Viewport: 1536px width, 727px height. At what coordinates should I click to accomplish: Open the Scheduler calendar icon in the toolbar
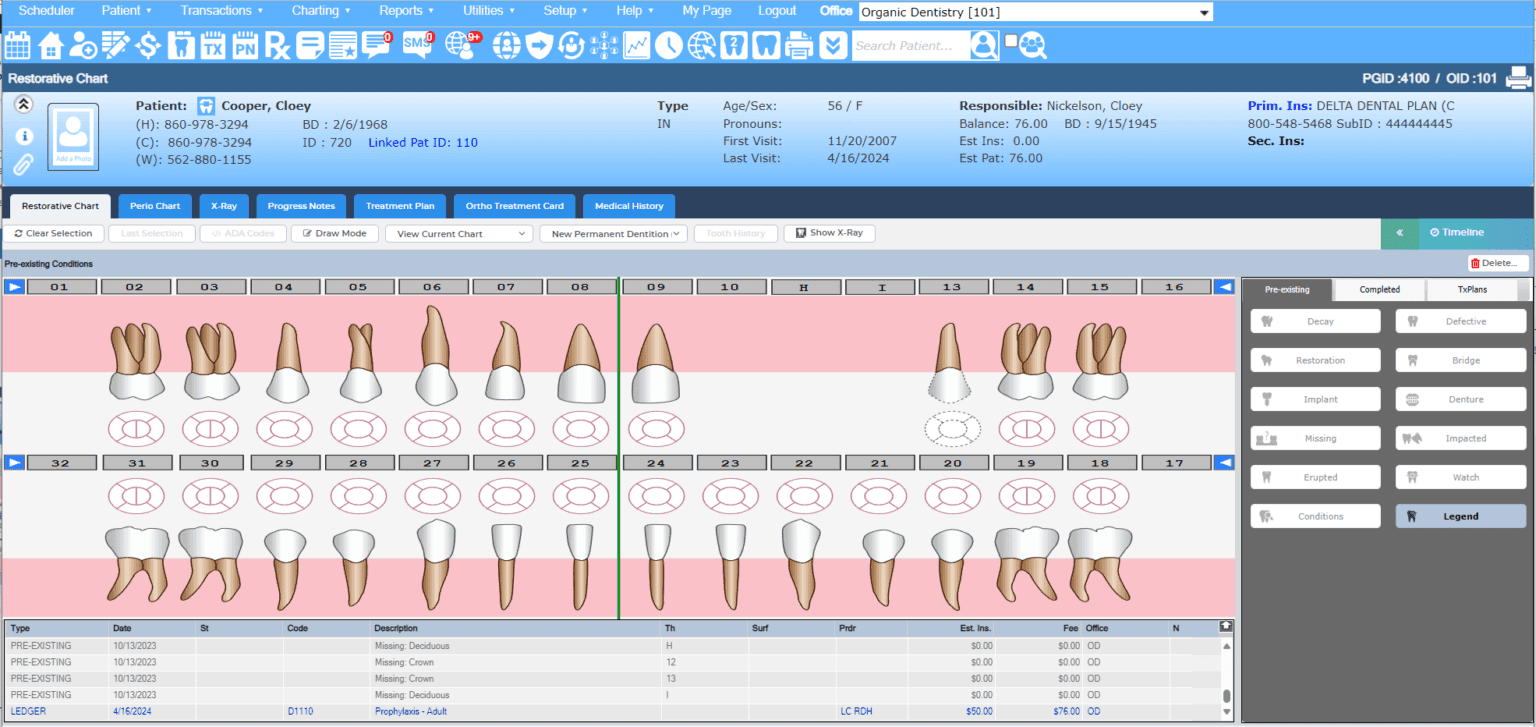click(17, 45)
